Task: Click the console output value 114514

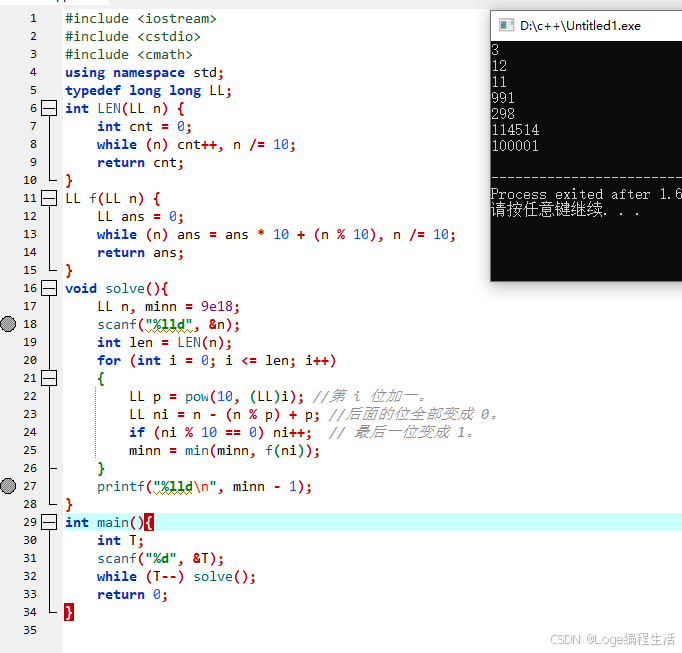Action: [515, 130]
